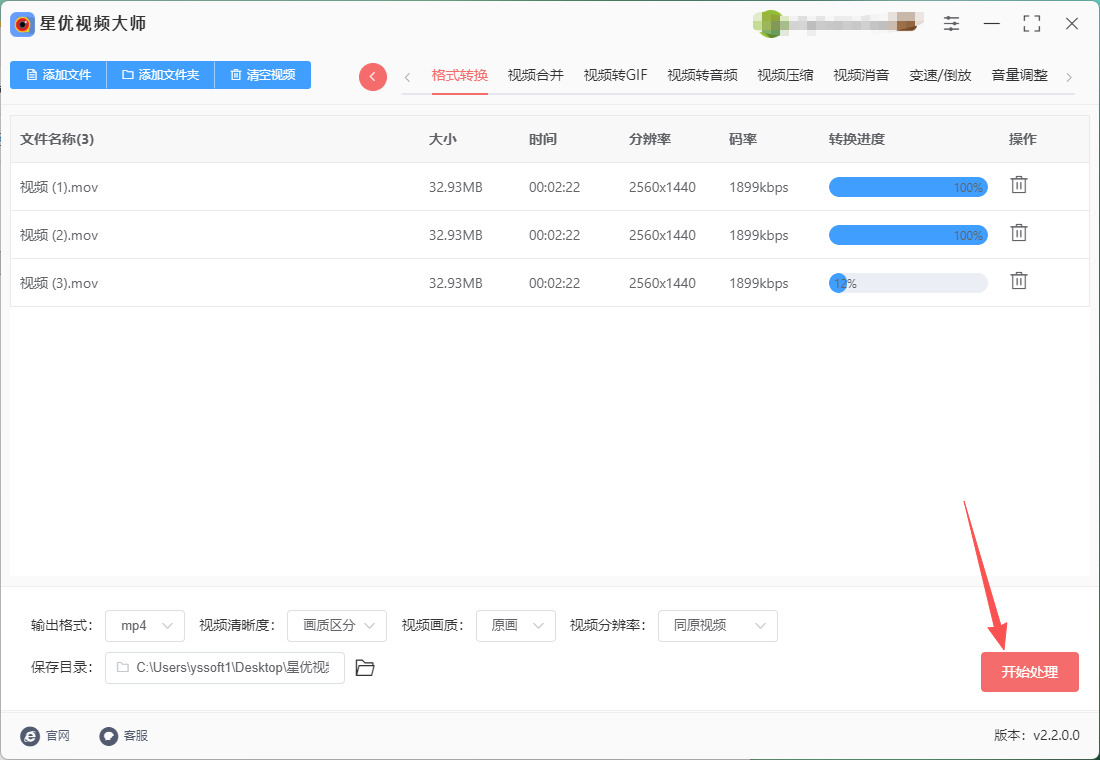Screen dimensions: 1100x760
Task: Expand 输出格式 mp4 dropdown
Action: (145, 626)
